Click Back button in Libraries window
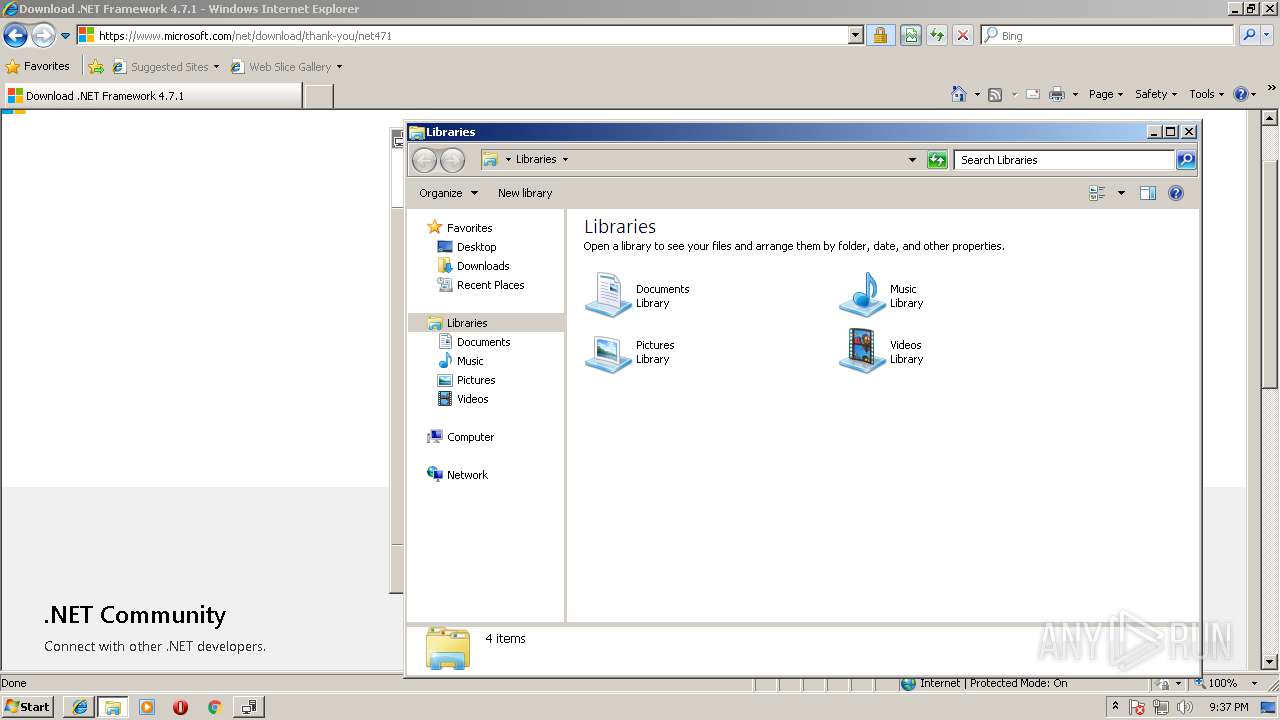The image size is (1280, 720). 424,160
